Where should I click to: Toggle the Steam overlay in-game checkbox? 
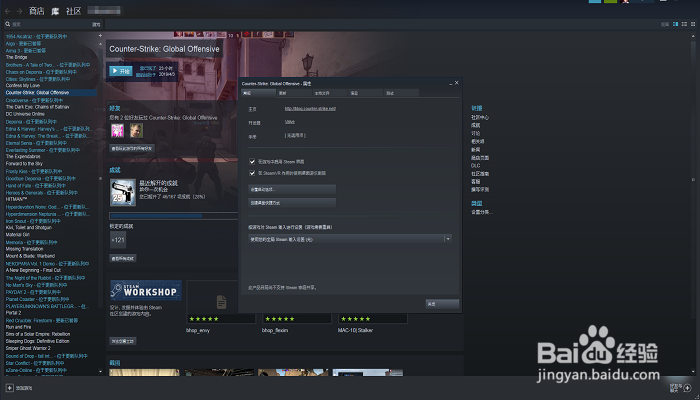(x=252, y=162)
